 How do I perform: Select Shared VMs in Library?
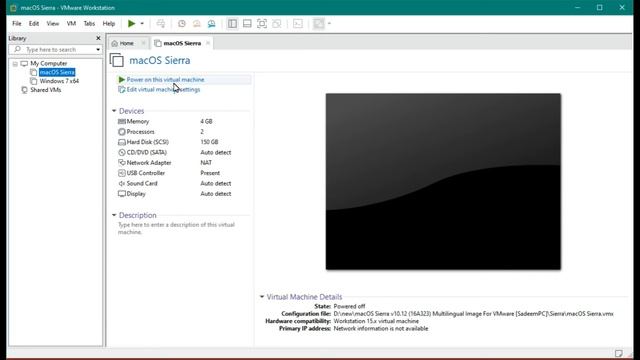pyautogui.click(x=46, y=90)
